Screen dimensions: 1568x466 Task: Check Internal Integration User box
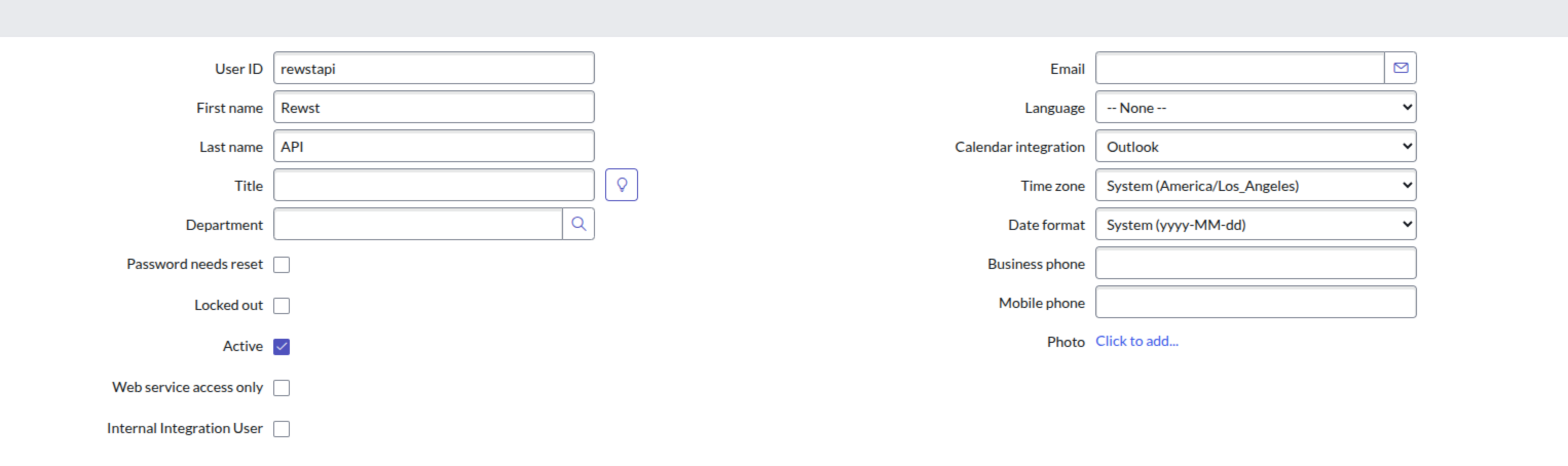(x=281, y=429)
